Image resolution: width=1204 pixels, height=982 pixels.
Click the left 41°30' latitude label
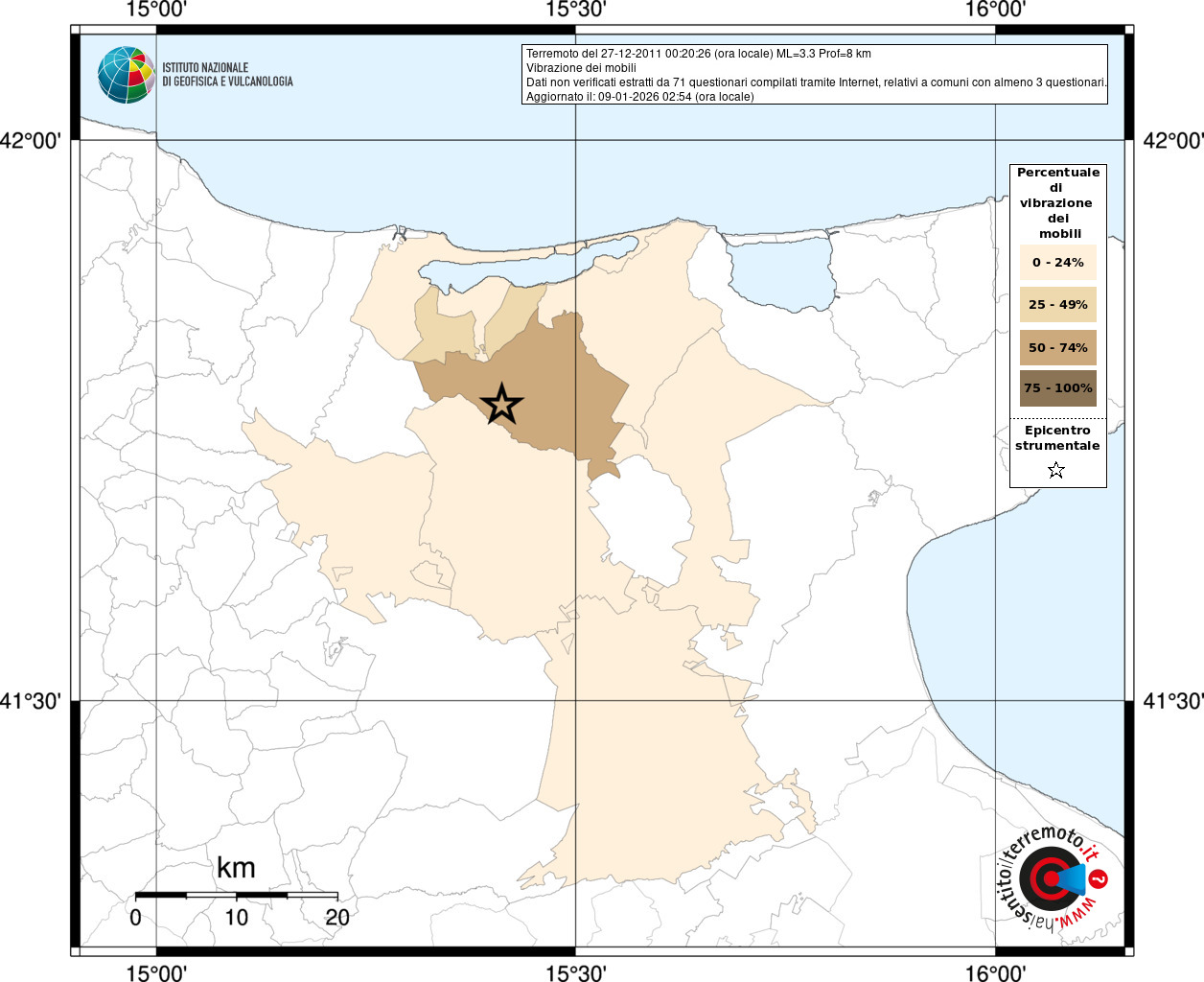pyautogui.click(x=31, y=701)
